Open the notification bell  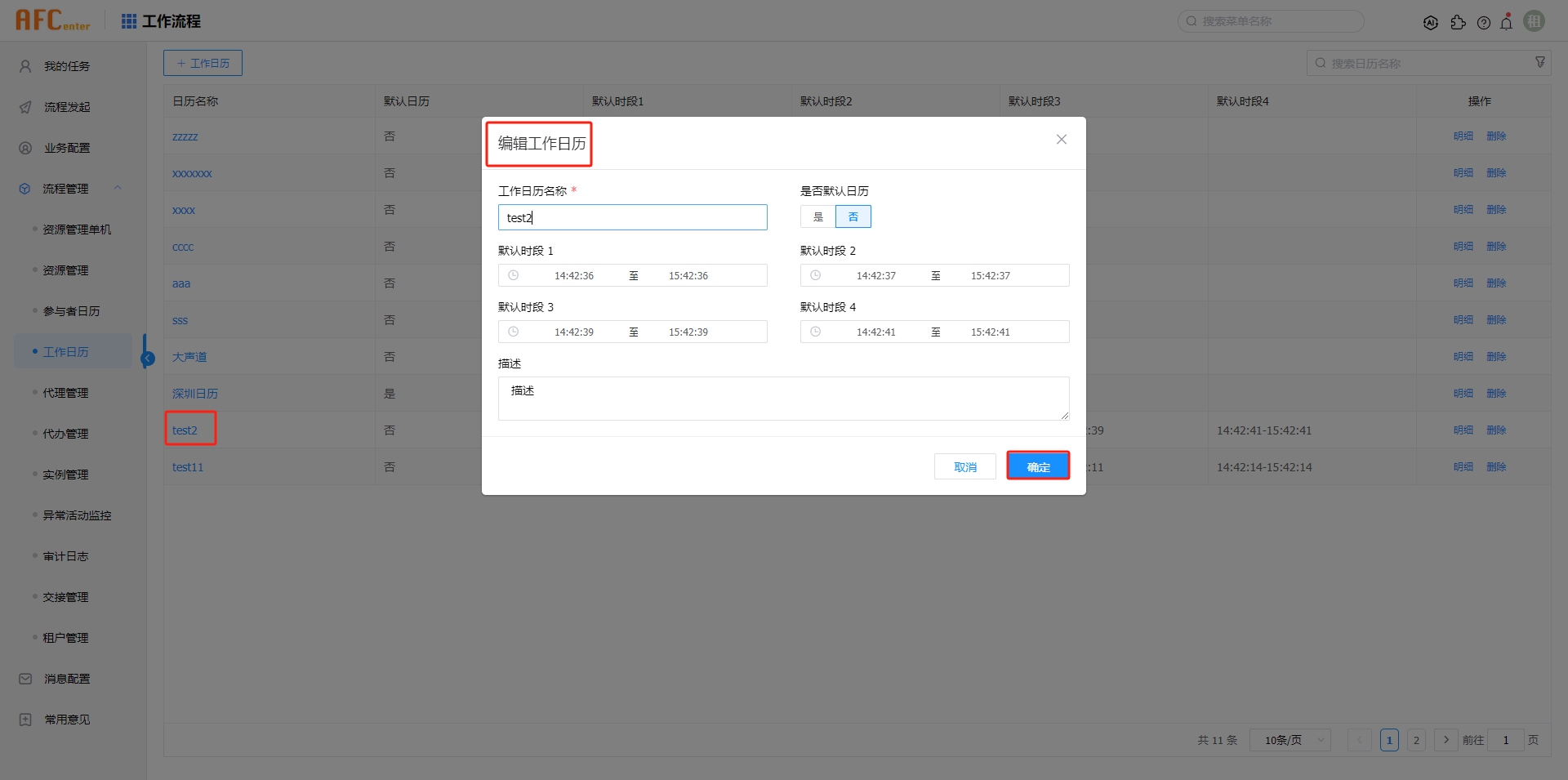(1507, 23)
